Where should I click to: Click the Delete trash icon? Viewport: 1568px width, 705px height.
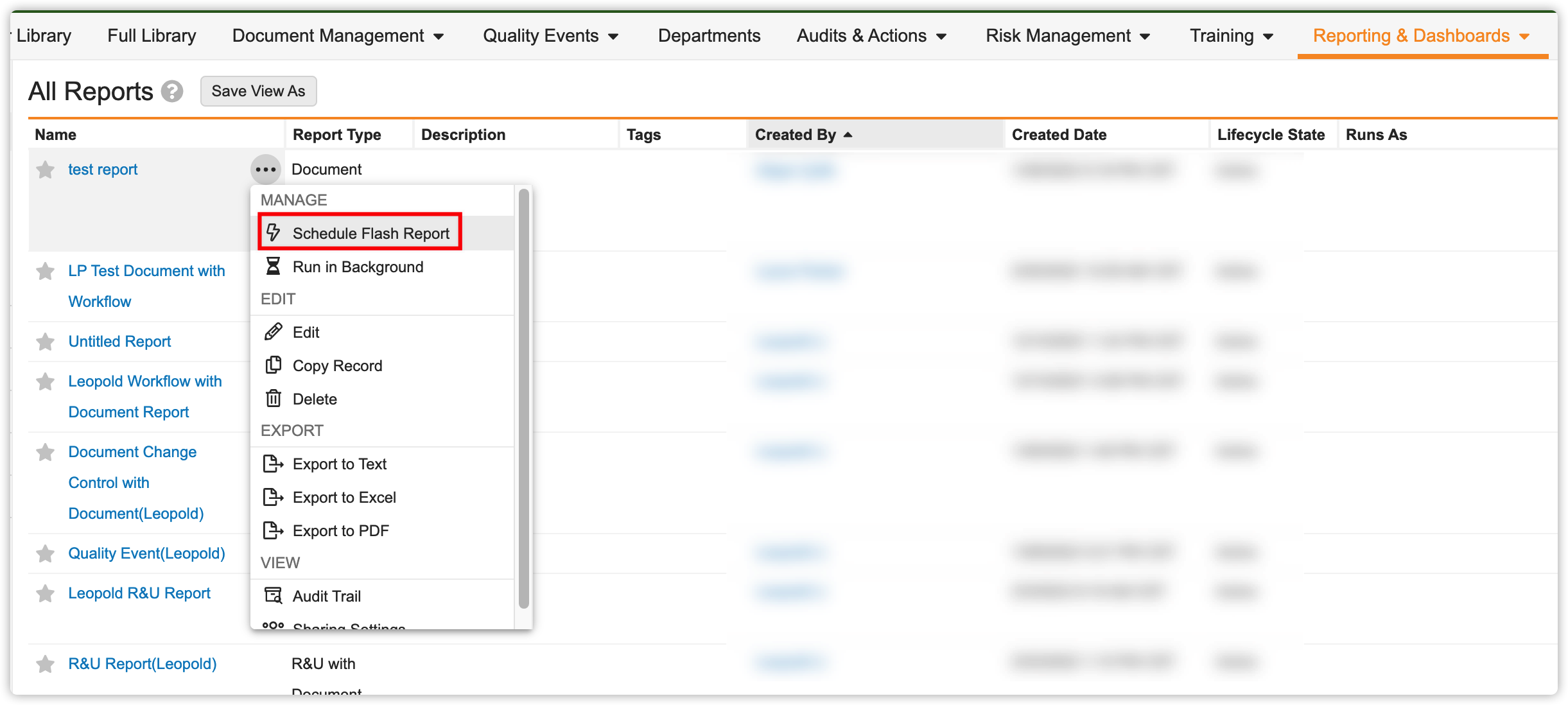[x=274, y=399]
